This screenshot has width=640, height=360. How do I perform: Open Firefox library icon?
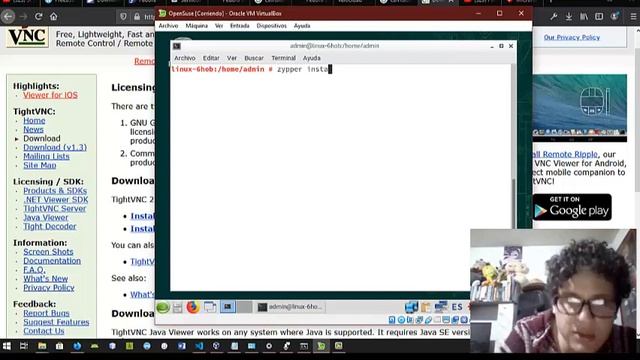(x=584, y=17)
